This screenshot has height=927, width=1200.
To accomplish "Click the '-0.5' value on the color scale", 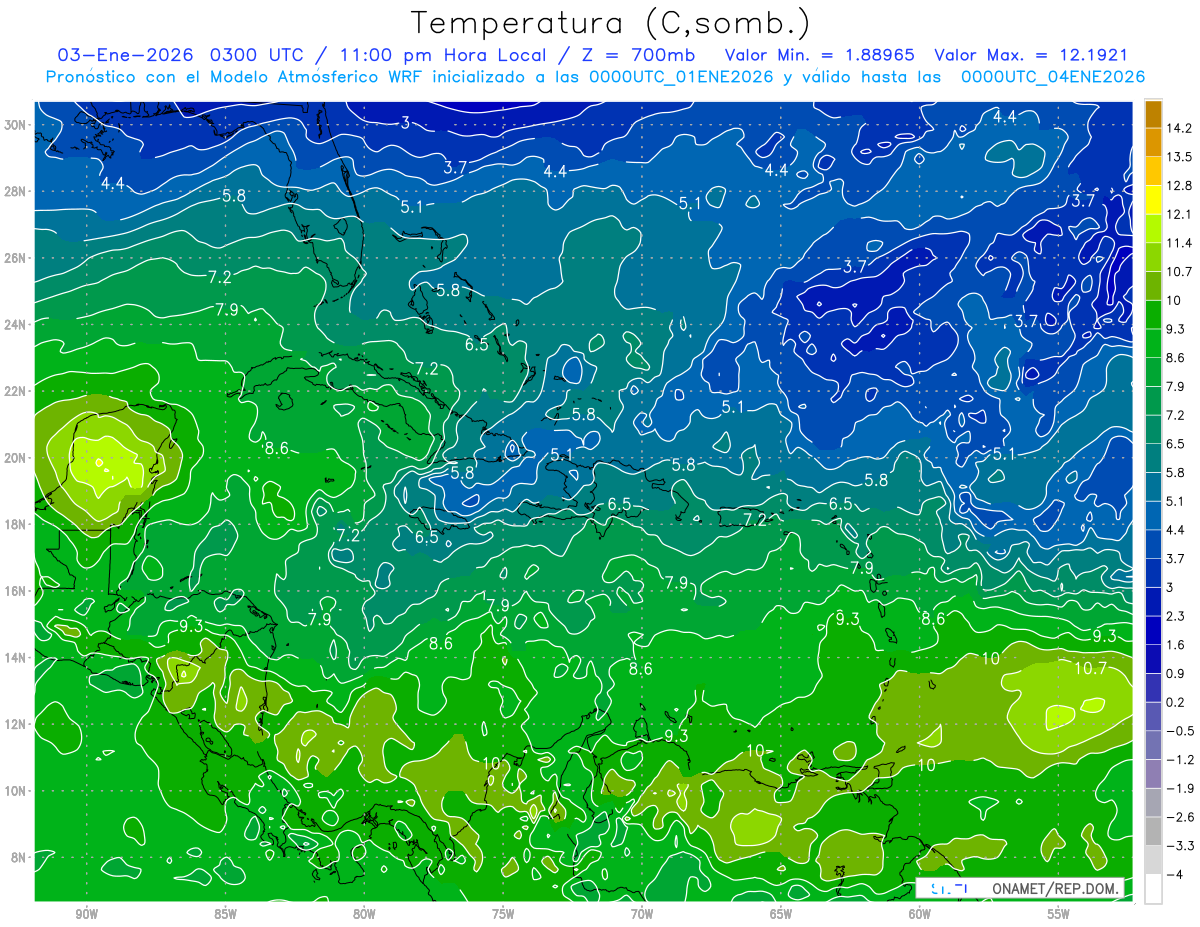I will (x=1179, y=731).
